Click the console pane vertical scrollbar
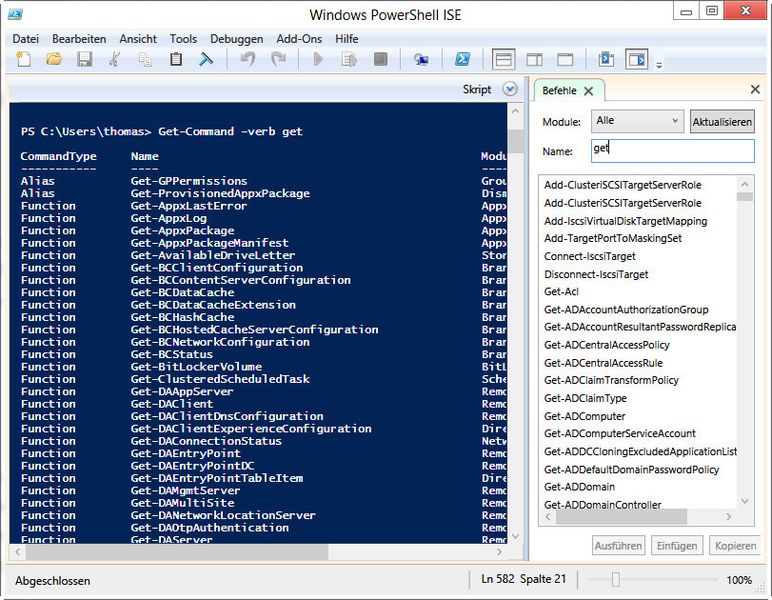This screenshot has height=600, width=772. click(515, 324)
